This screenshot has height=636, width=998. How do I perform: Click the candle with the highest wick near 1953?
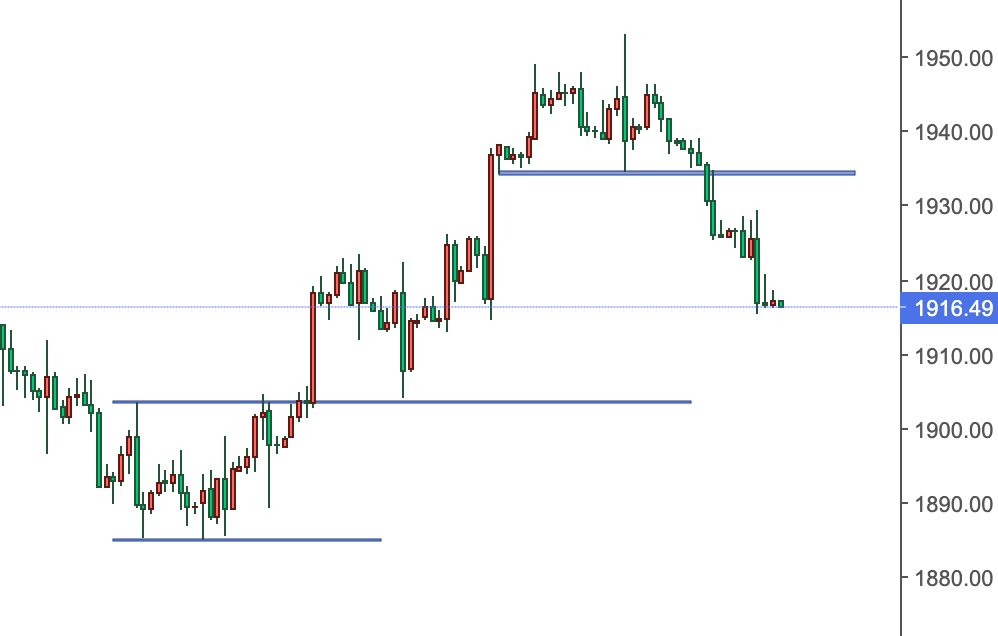pos(625,118)
